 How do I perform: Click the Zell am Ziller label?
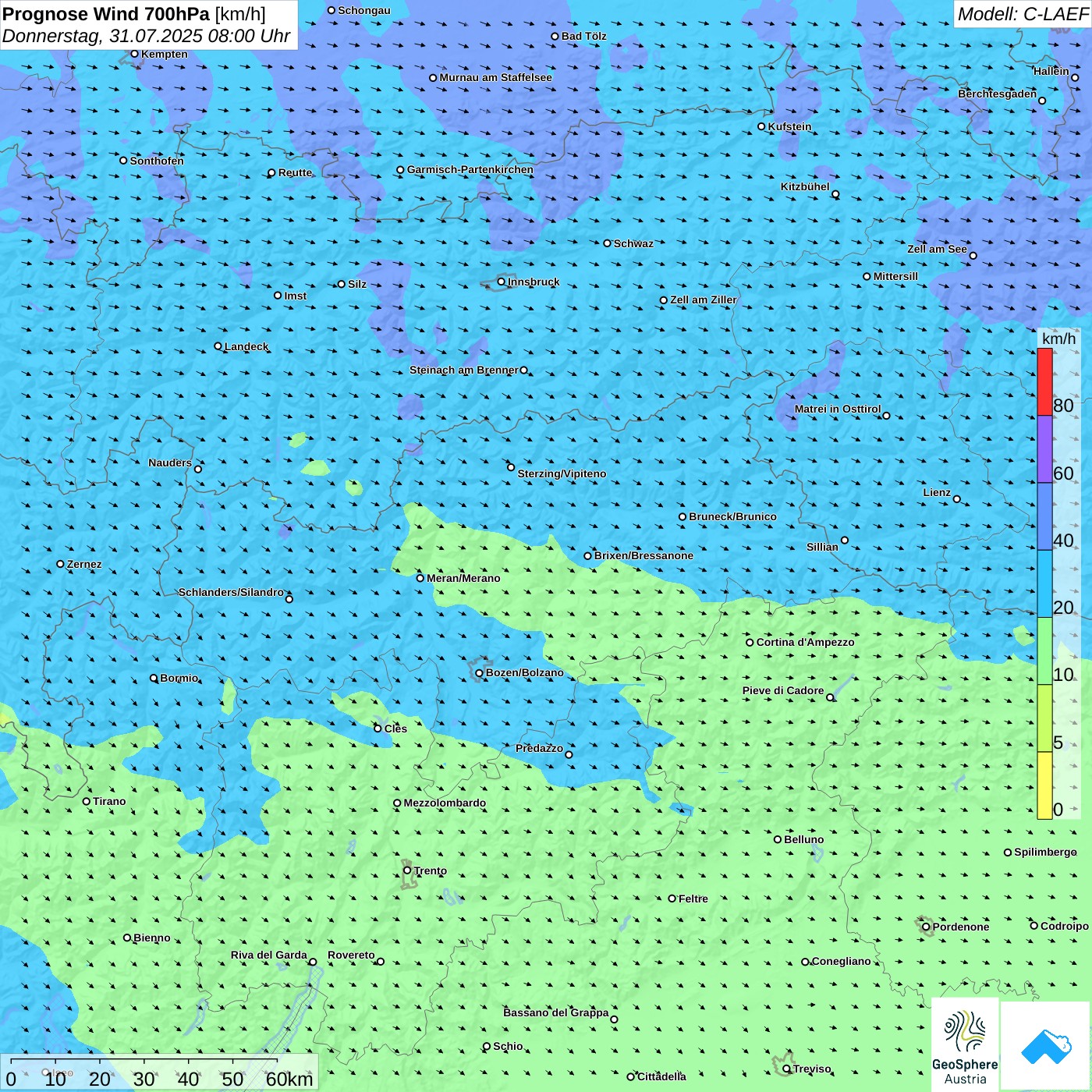[704, 300]
